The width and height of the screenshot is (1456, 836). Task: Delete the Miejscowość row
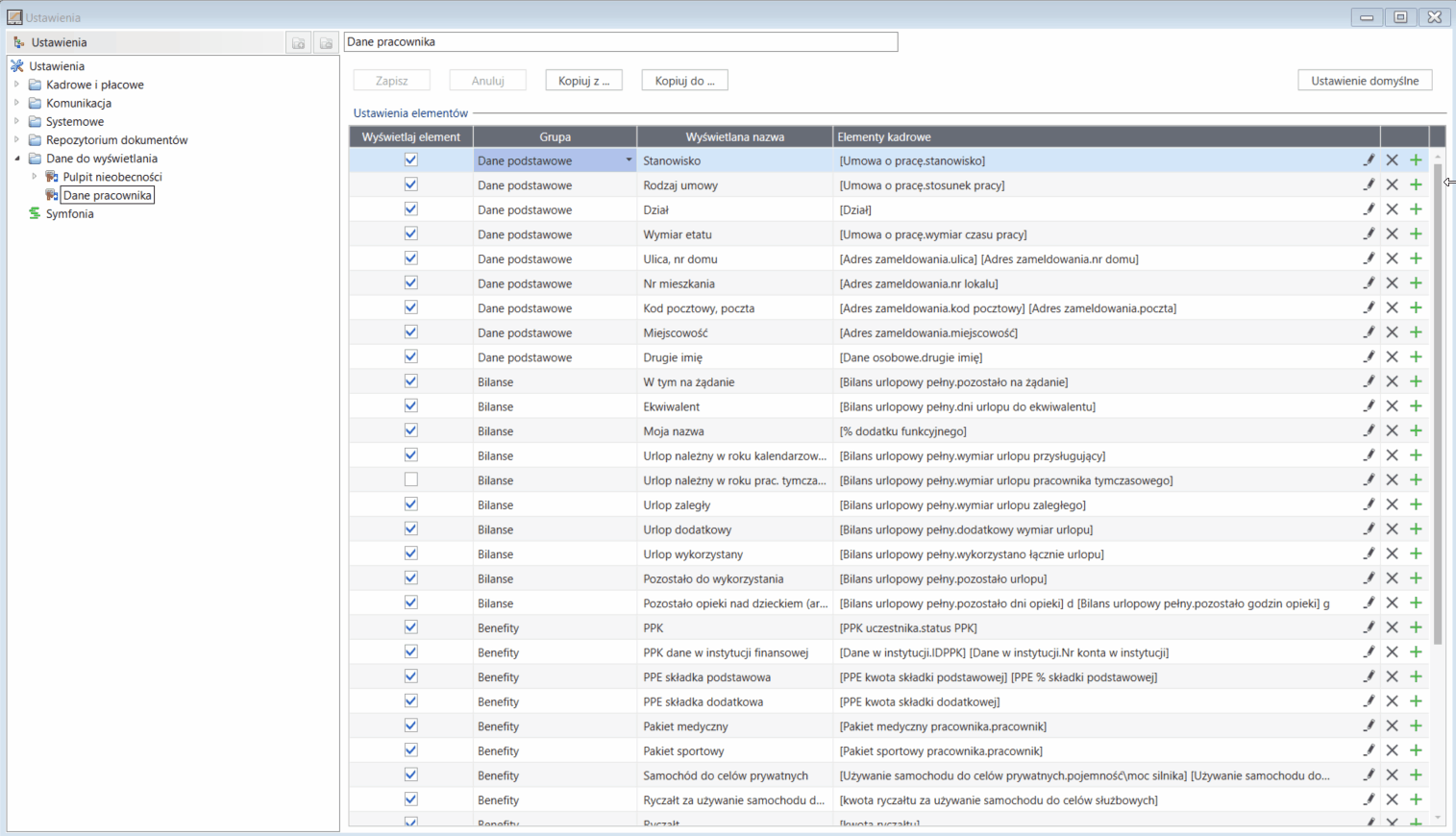tap(1392, 332)
